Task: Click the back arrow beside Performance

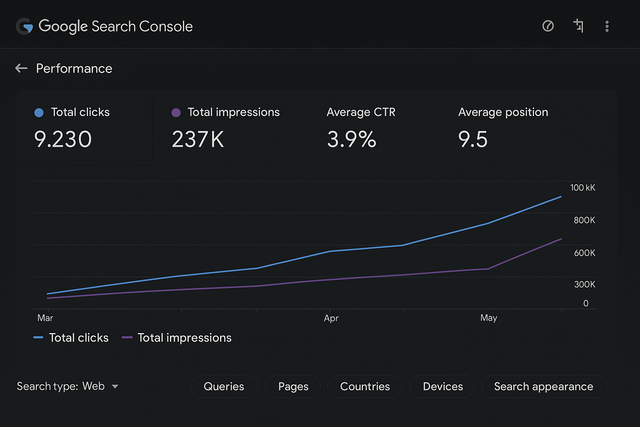Action: coord(21,69)
